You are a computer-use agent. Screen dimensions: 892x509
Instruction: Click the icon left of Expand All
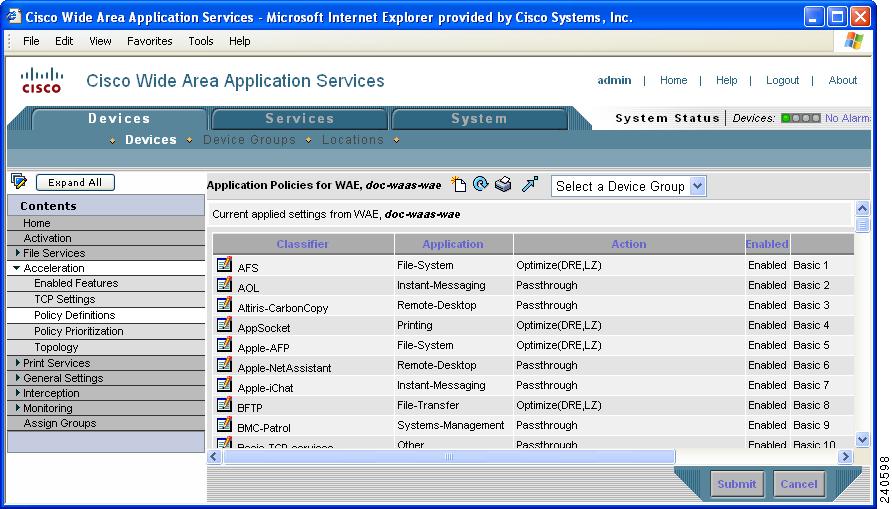point(19,181)
